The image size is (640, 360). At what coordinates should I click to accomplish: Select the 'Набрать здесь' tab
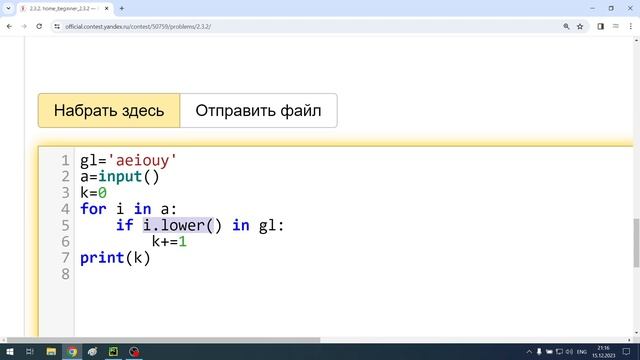pyautogui.click(x=109, y=111)
